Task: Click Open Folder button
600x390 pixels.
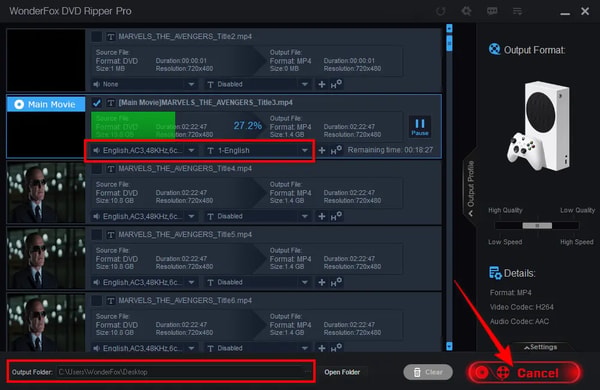Action: pos(342,372)
